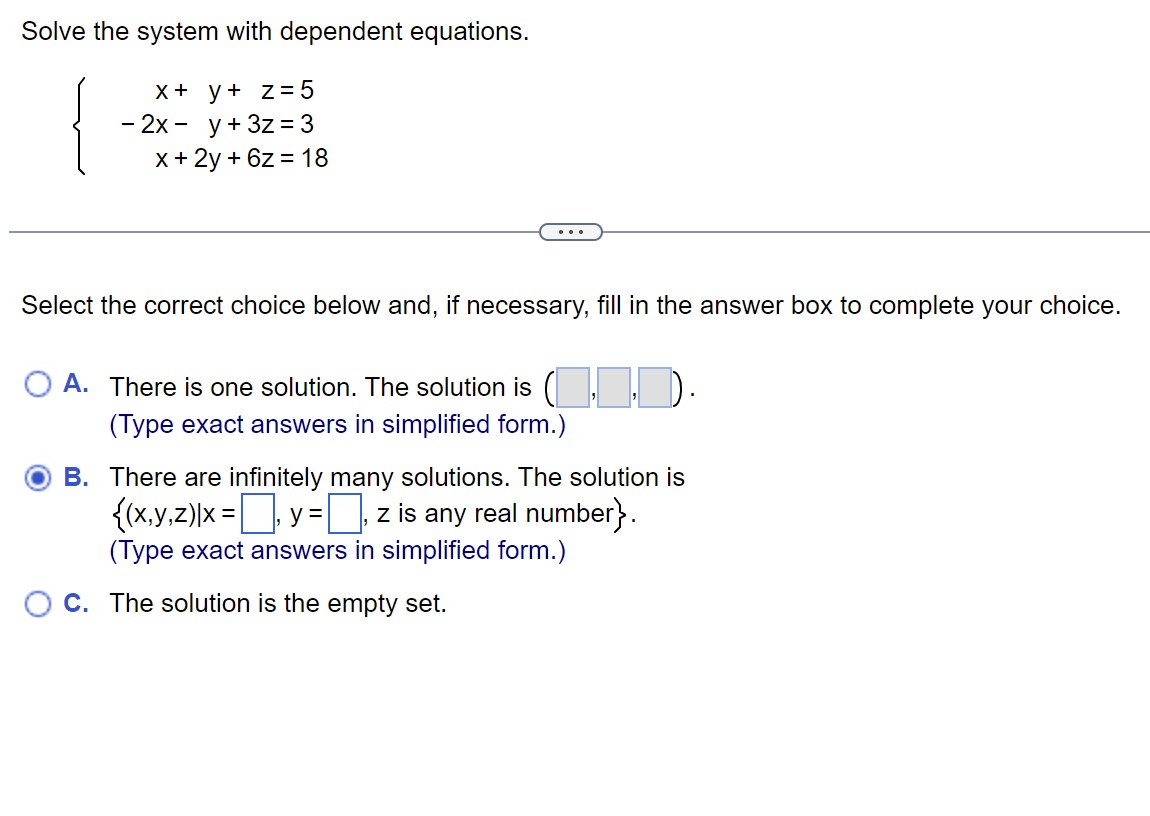The width and height of the screenshot is (1150, 816).
Task: Click the 'Type exact answers' hint under choice B
Action: 335,550
